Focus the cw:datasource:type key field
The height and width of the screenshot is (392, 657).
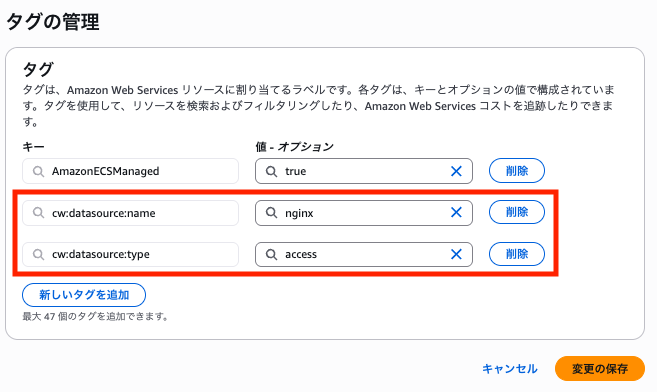[x=130, y=254]
